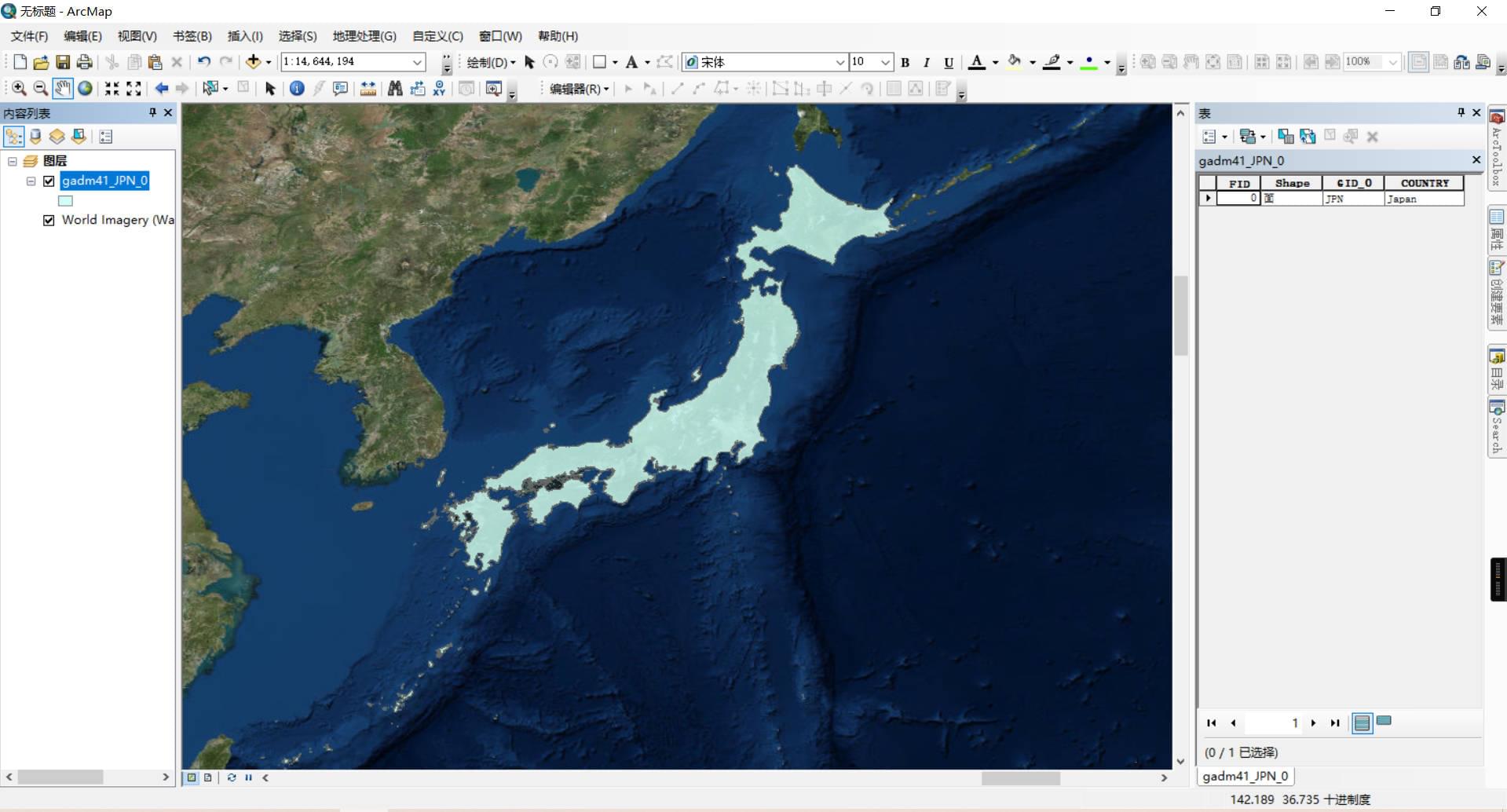Click the COUNTRY column header
Image resolution: width=1507 pixels, height=812 pixels.
point(1425,183)
